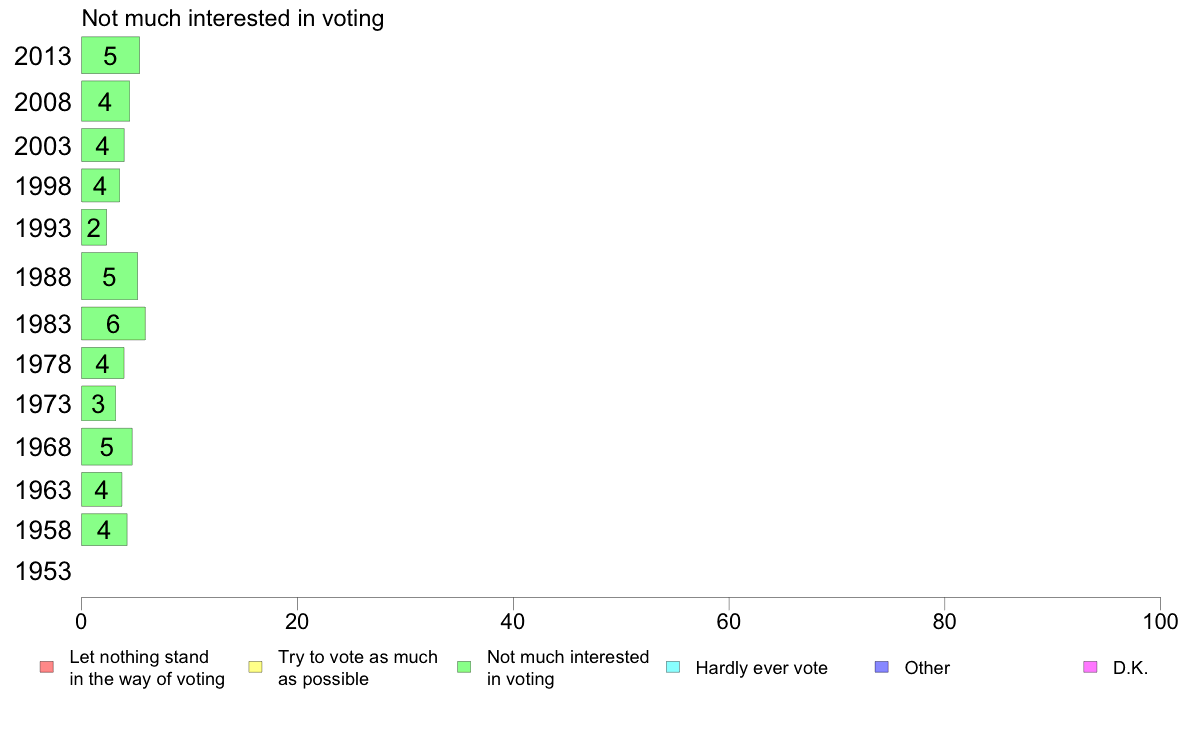The image size is (1188, 736).
Task: Click the 'Other' legend label
Action: click(927, 668)
